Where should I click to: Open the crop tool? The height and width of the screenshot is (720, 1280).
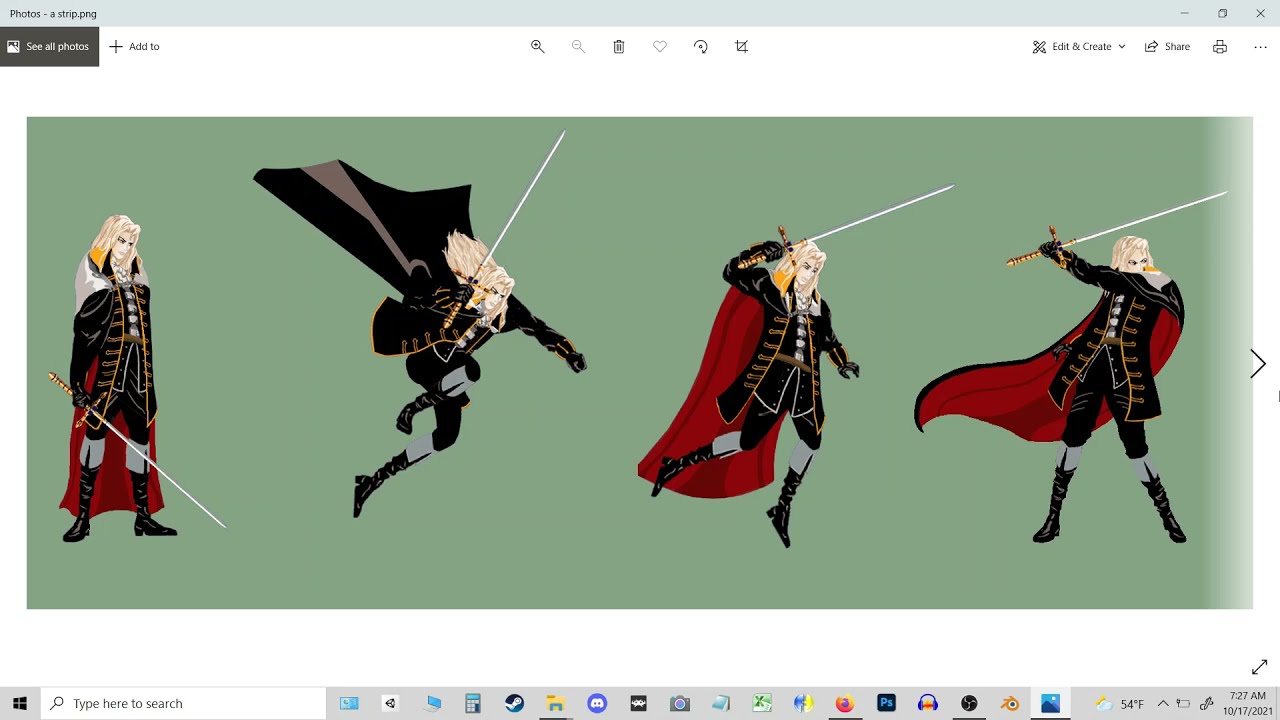pyautogui.click(x=741, y=46)
